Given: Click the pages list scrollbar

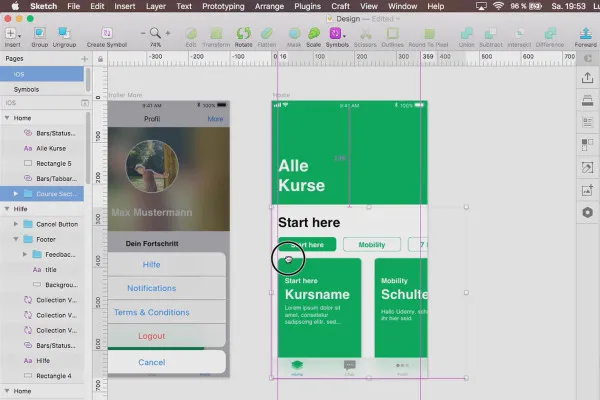Looking at the screenshot, I should [88, 80].
